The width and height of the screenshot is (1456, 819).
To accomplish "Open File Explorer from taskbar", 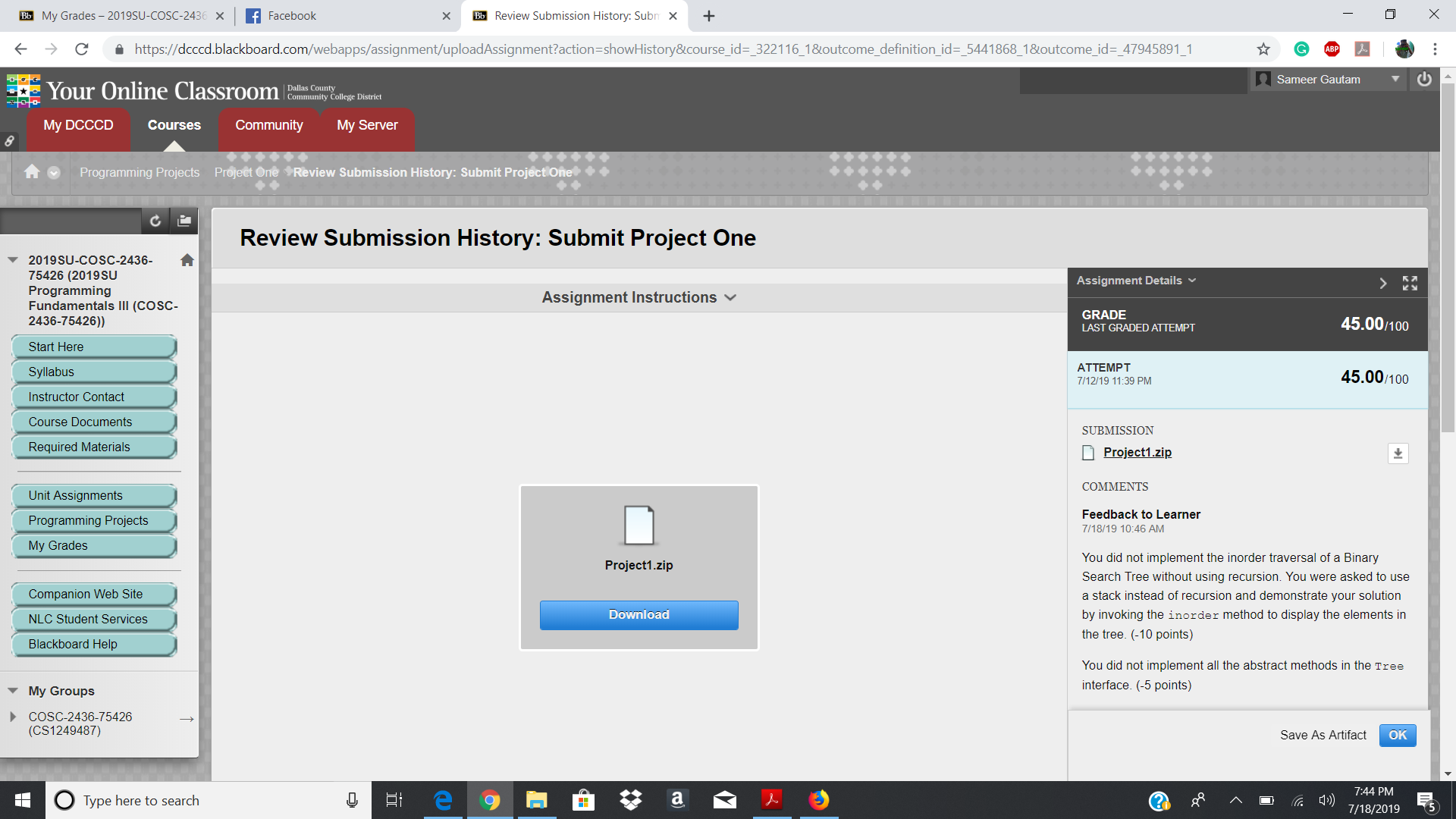I will point(537,800).
